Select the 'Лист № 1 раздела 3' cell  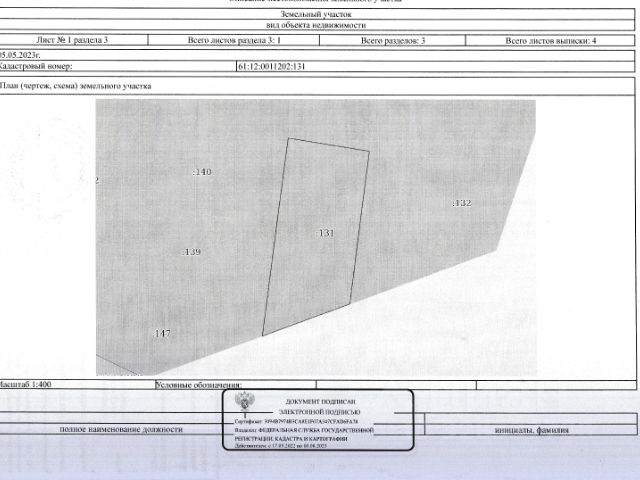point(72,40)
